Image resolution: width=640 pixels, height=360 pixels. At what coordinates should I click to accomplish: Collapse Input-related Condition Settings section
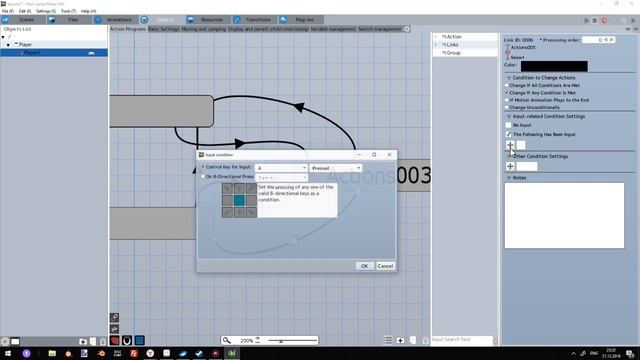(x=509, y=116)
